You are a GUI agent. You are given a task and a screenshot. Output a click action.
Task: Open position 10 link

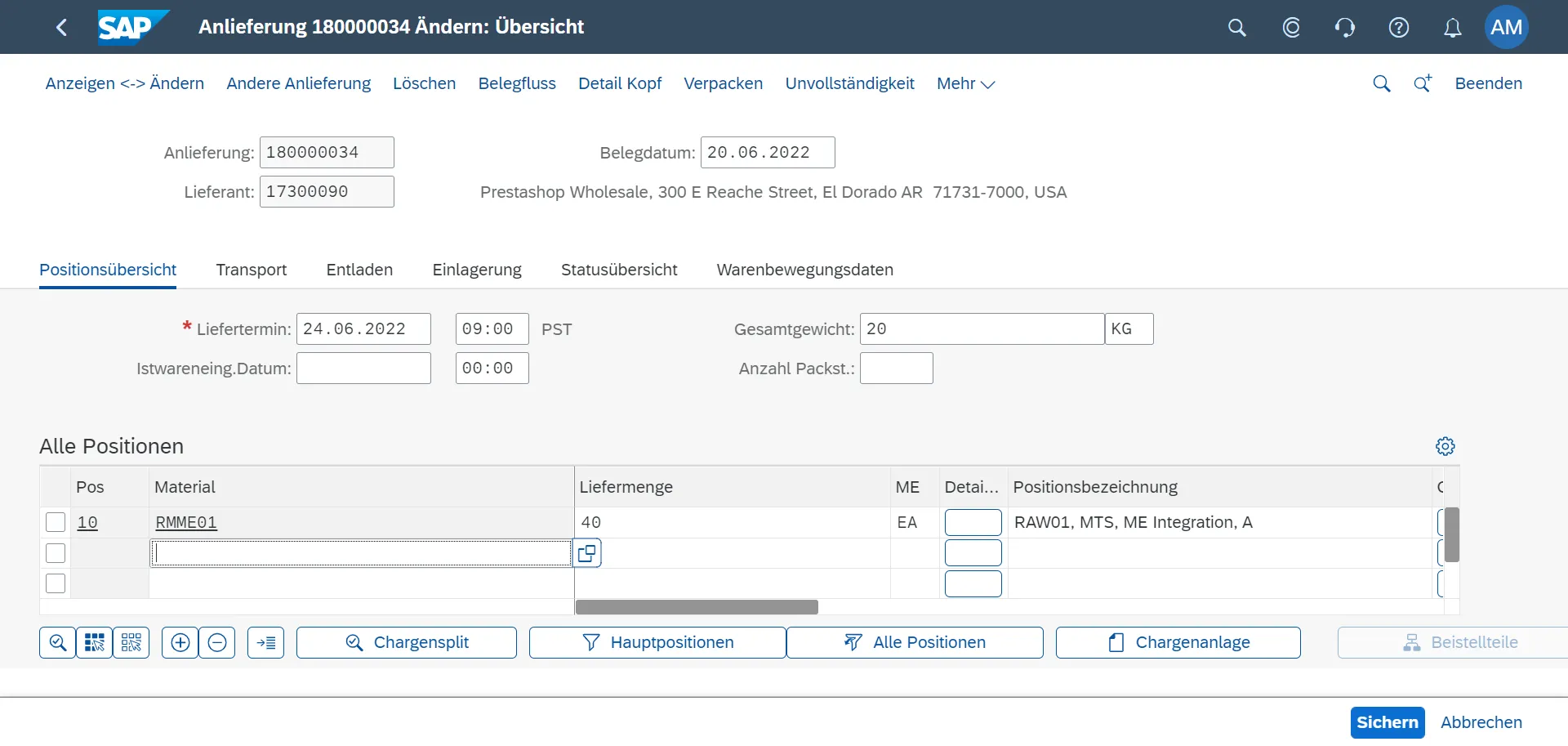[87, 522]
